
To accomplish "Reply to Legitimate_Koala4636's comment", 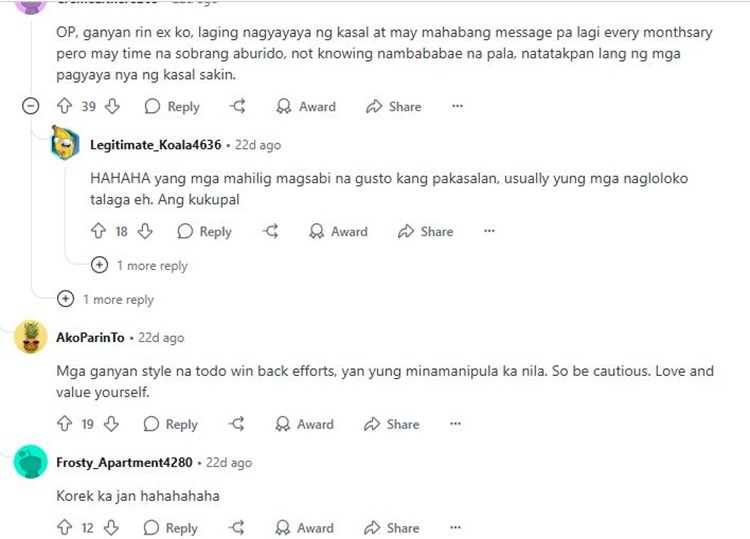I will 204,231.
